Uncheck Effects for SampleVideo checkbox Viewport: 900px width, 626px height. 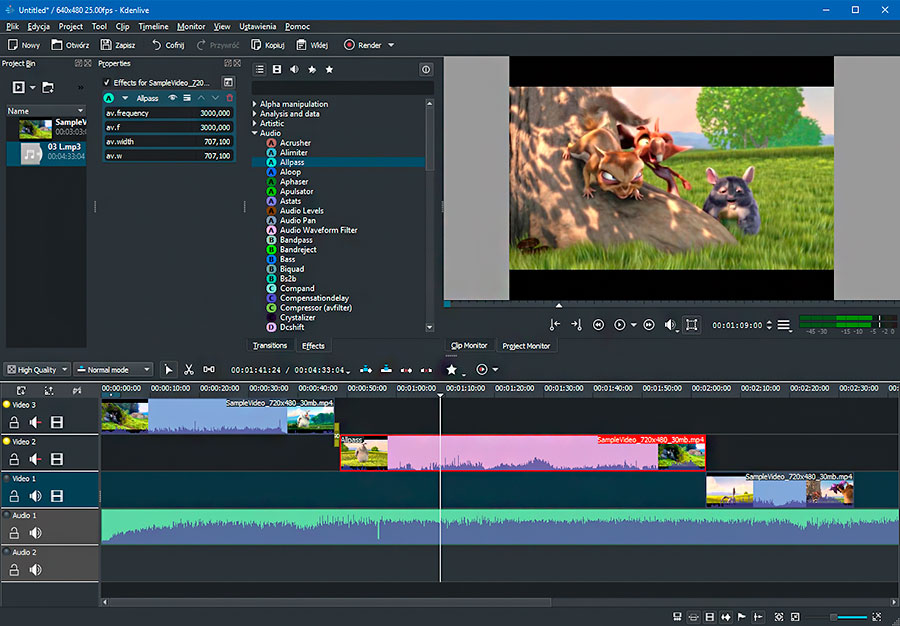[107, 83]
